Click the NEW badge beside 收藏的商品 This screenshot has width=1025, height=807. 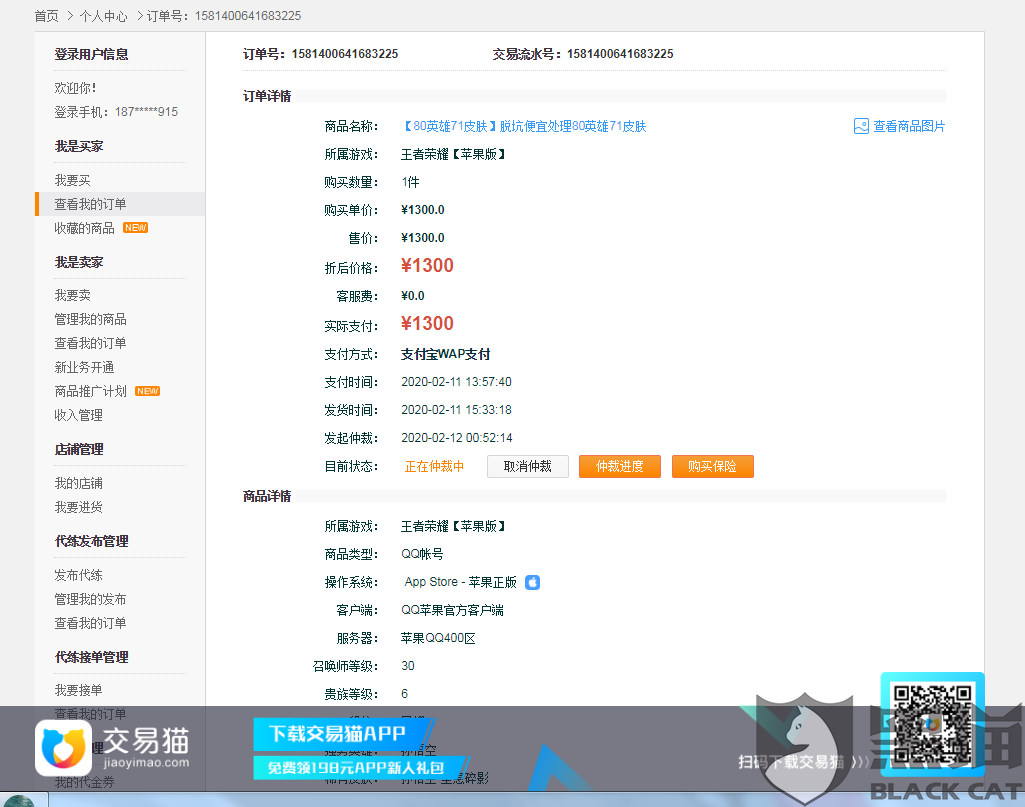pyautogui.click(x=135, y=228)
